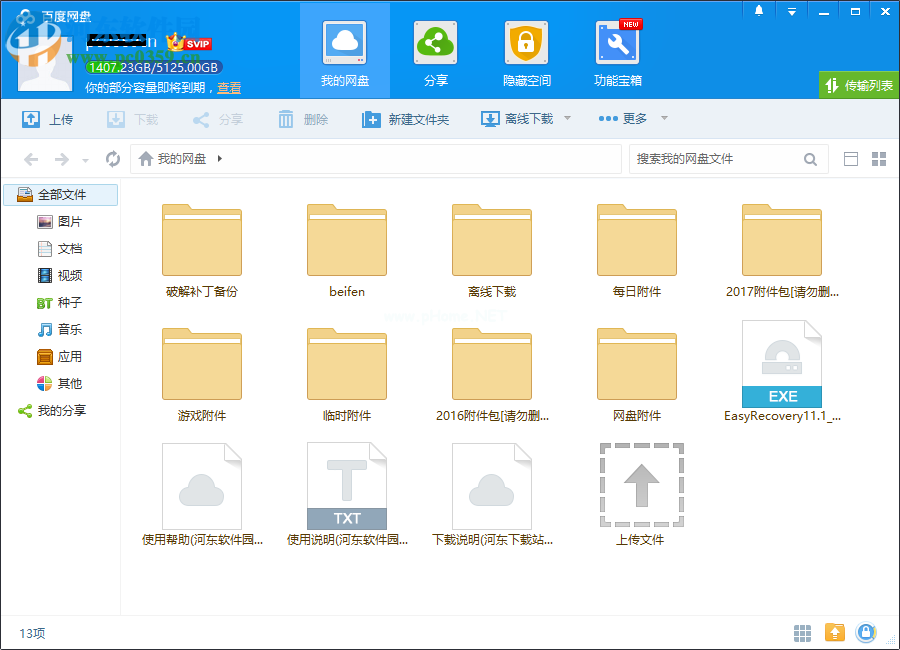Click the 分享 share toolbar button
This screenshot has width=900, height=650.
[218, 119]
